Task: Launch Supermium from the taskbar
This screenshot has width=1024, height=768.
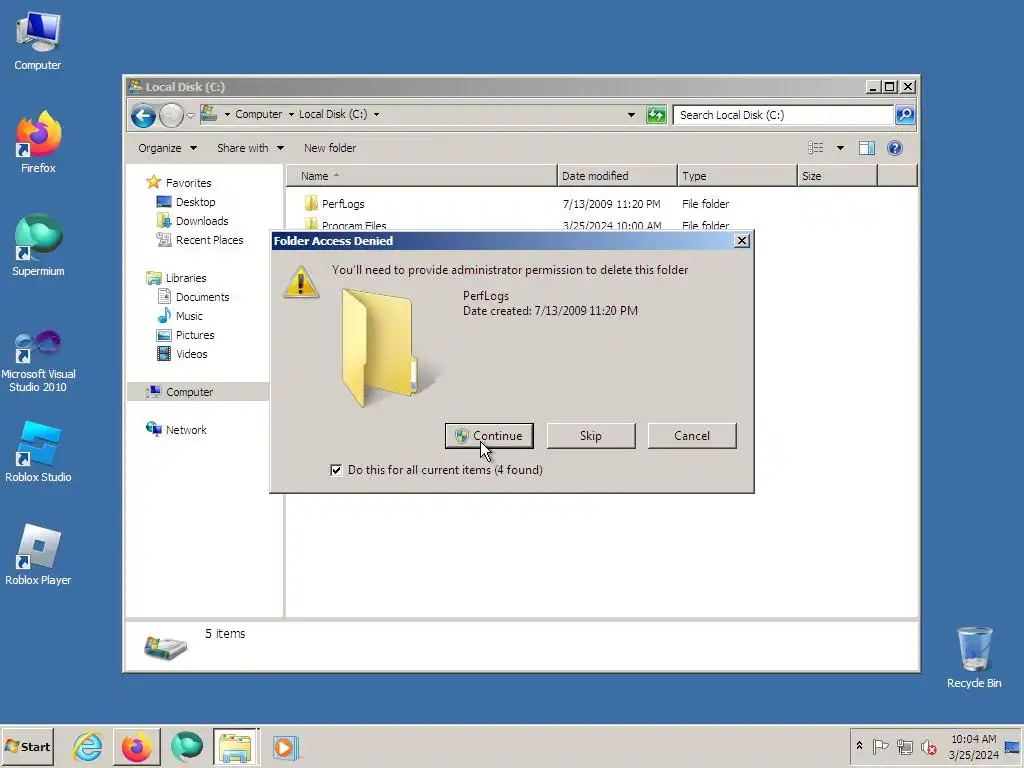Action: tap(186, 747)
